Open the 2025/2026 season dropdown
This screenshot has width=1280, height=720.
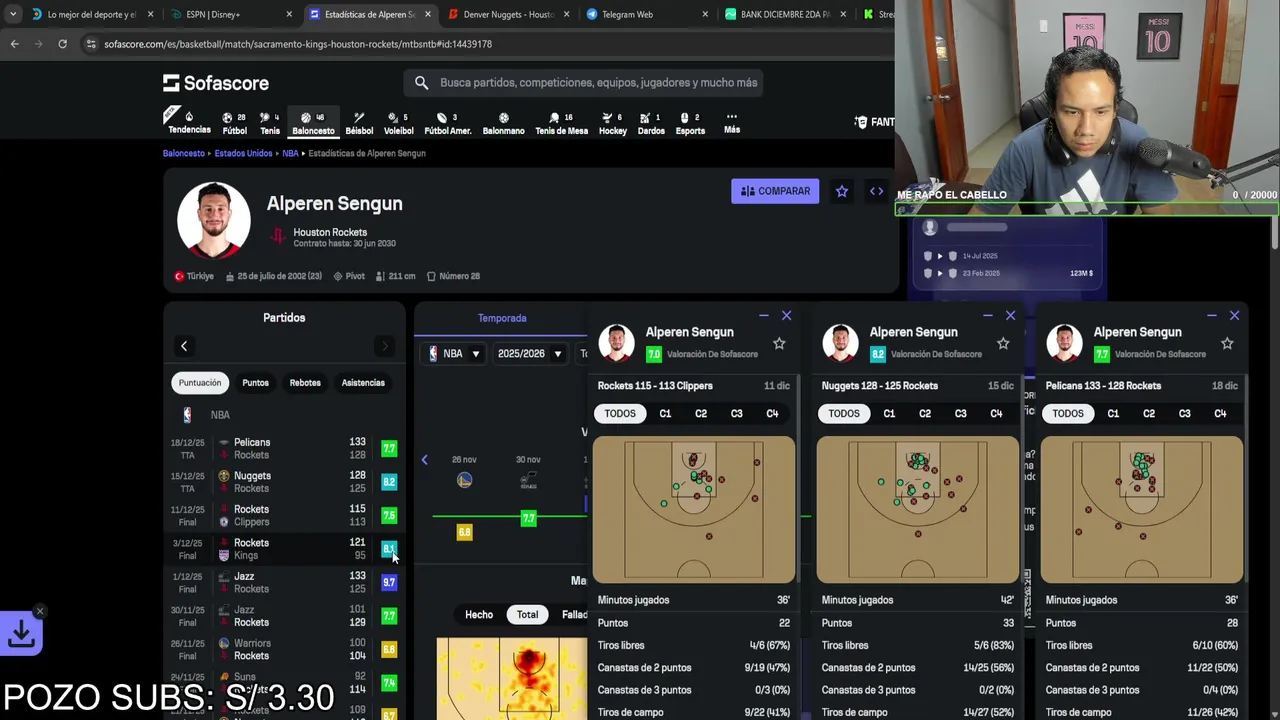click(529, 354)
